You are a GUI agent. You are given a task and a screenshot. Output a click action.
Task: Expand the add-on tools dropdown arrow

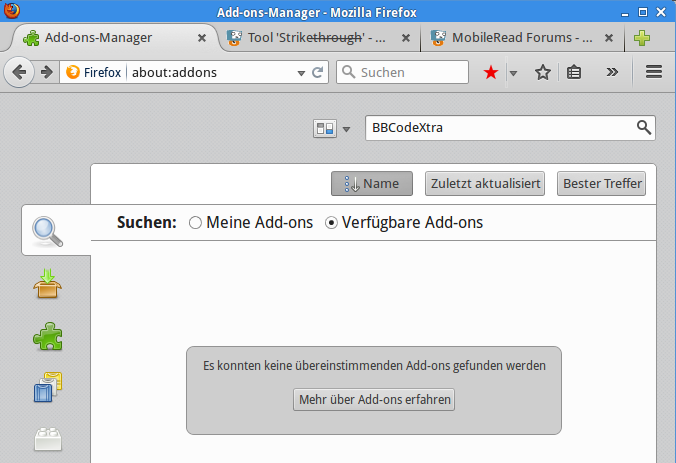(x=346, y=129)
